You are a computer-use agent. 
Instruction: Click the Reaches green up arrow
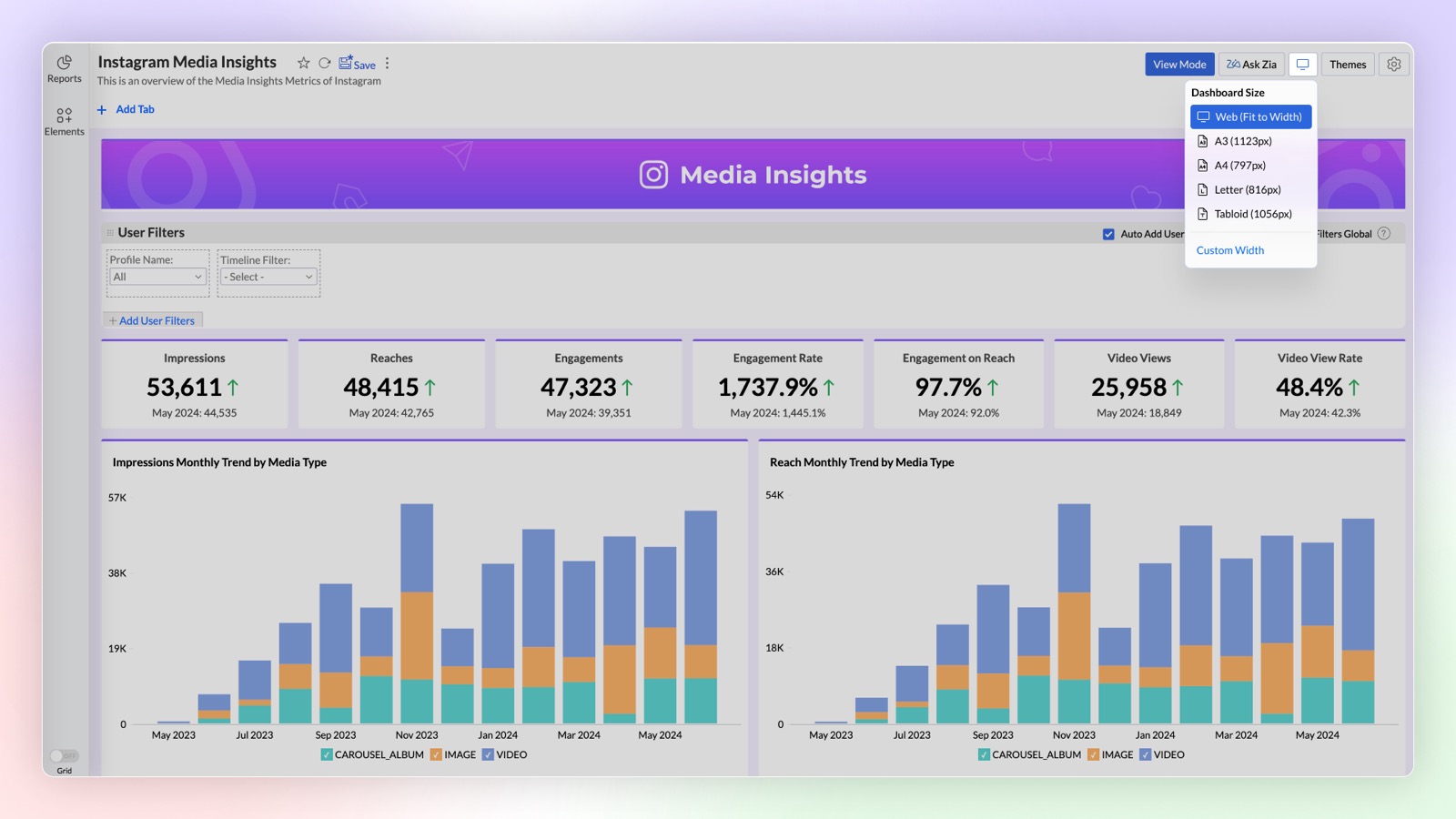pos(430,387)
